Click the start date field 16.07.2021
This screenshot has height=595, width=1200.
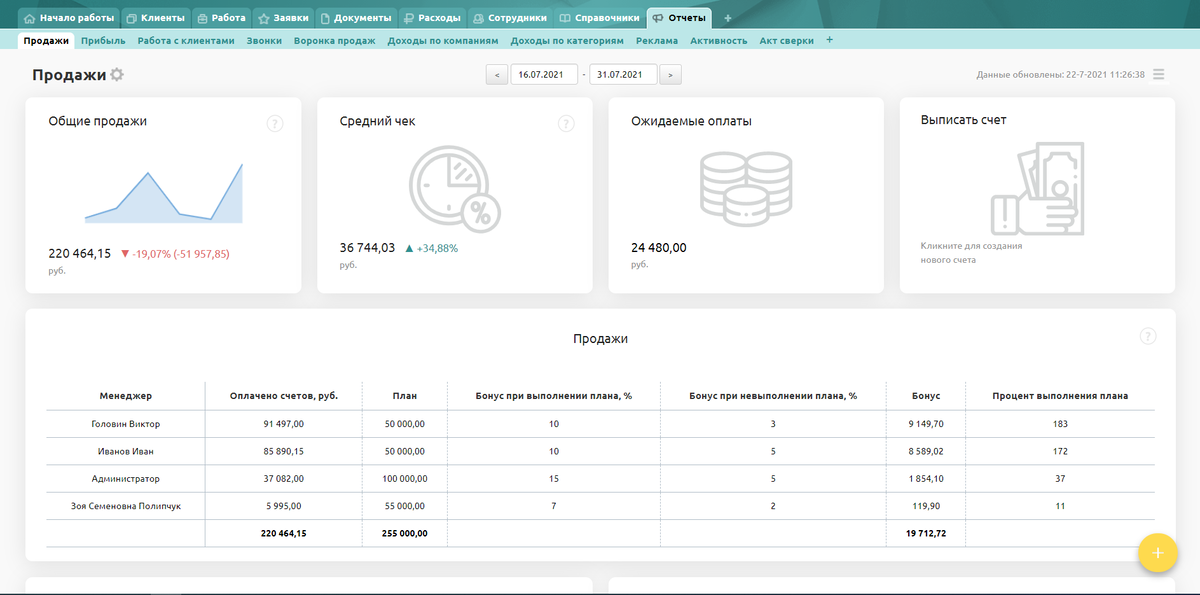click(544, 75)
